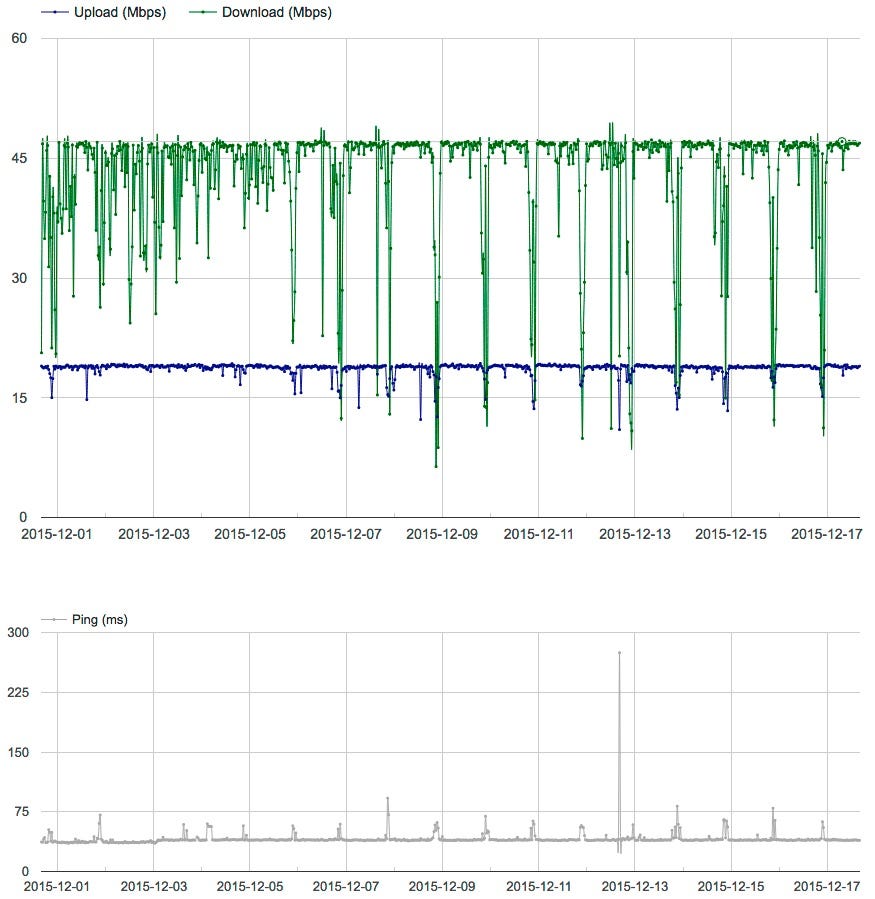Click the 2015-12-11 label on the ping chart
Screen dimensions: 875x899
point(538,886)
